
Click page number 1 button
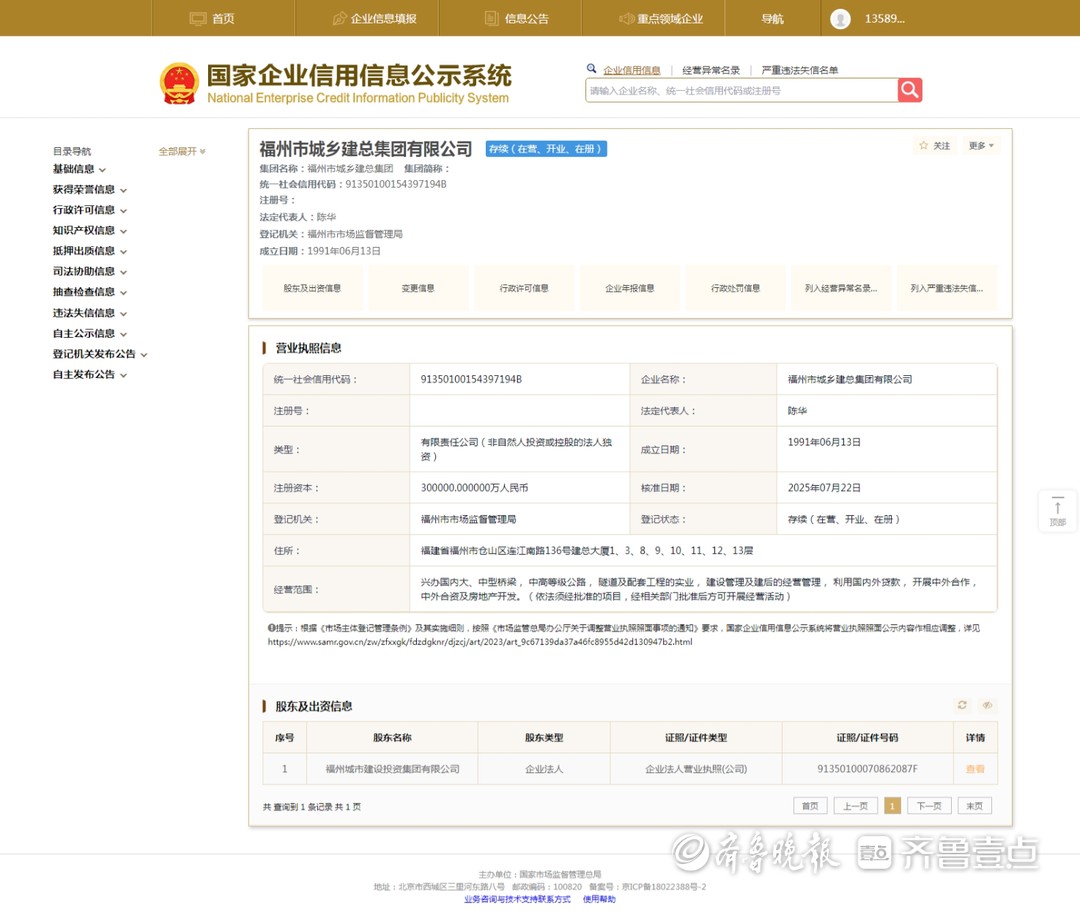point(893,806)
